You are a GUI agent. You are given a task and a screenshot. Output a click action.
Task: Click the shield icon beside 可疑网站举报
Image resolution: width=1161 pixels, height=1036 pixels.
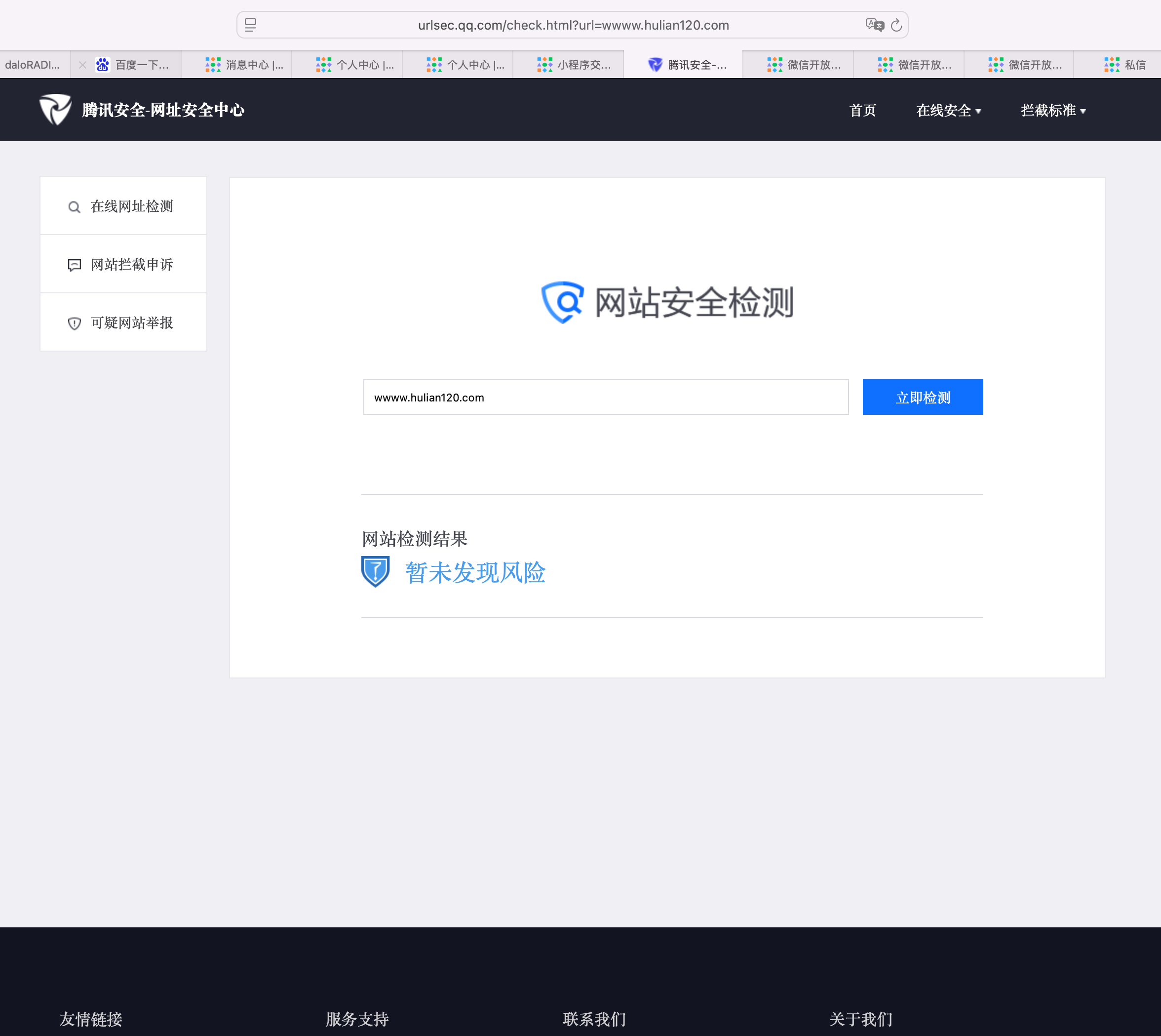74,323
